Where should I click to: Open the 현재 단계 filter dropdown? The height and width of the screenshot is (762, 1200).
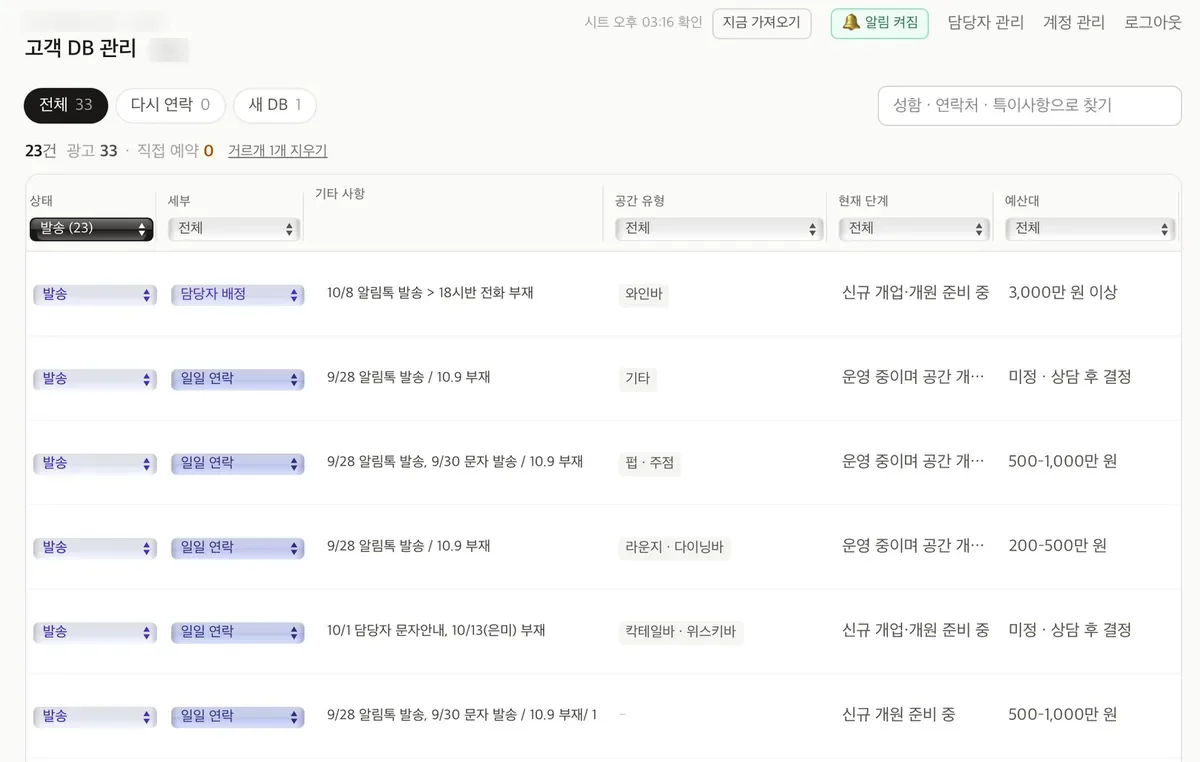coord(915,229)
